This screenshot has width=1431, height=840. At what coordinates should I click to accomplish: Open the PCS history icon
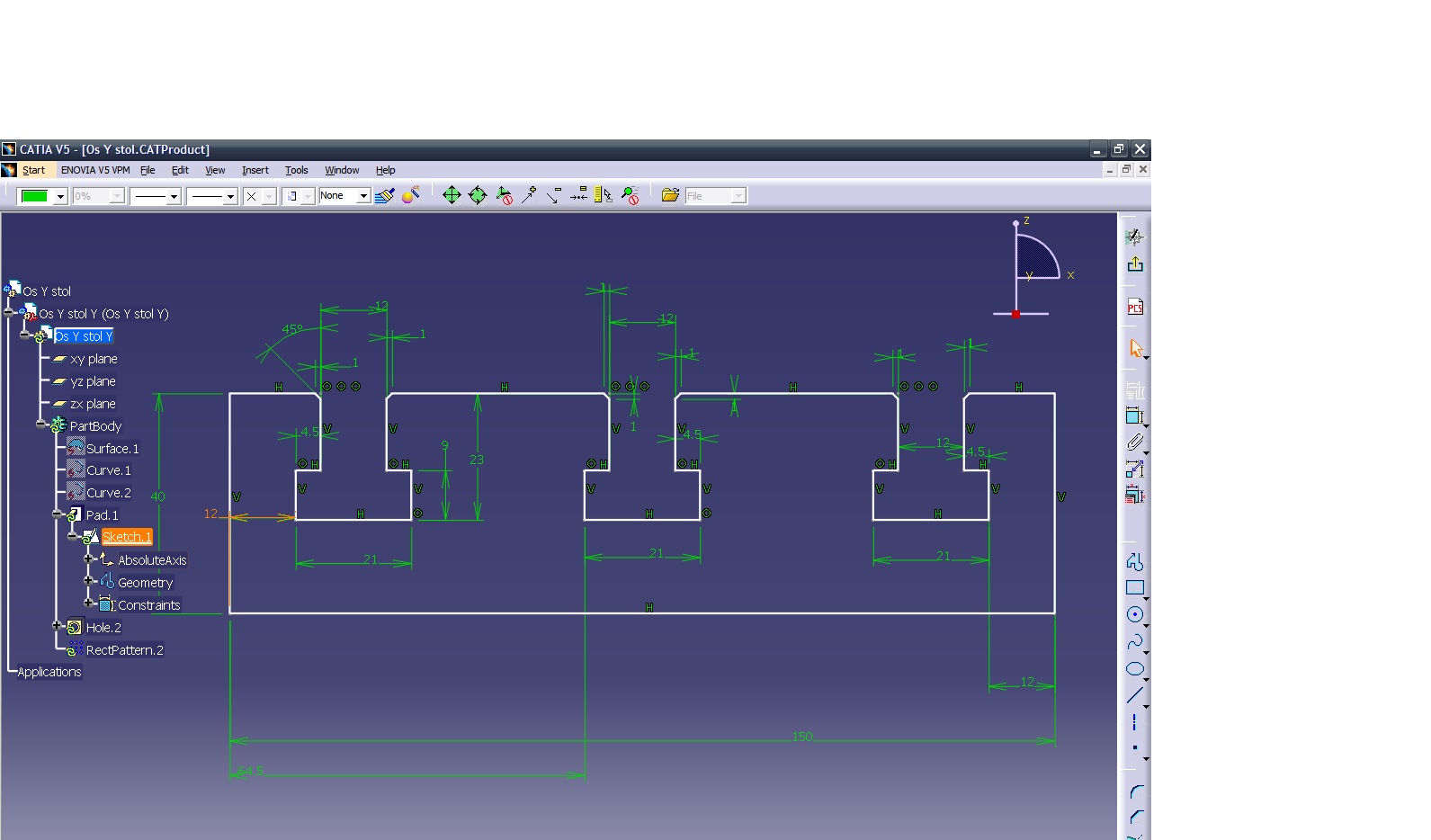click(x=1135, y=308)
